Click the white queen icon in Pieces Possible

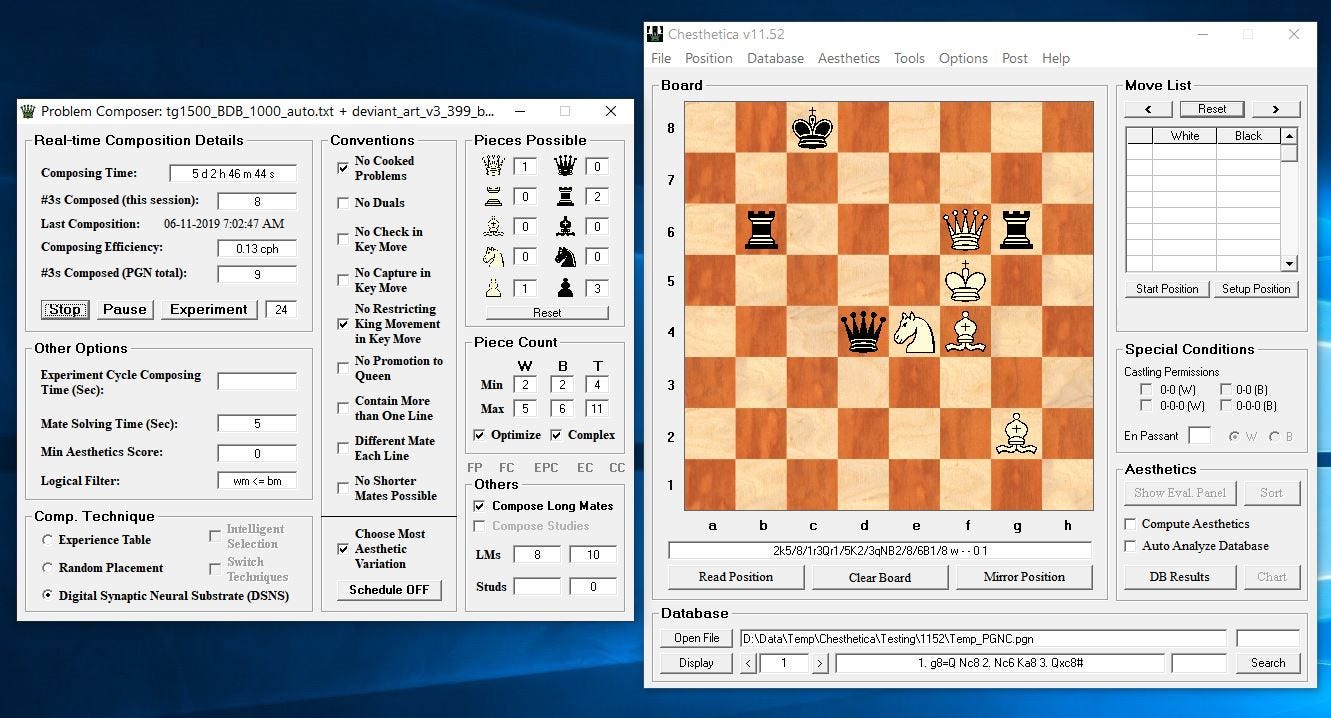(x=492, y=167)
